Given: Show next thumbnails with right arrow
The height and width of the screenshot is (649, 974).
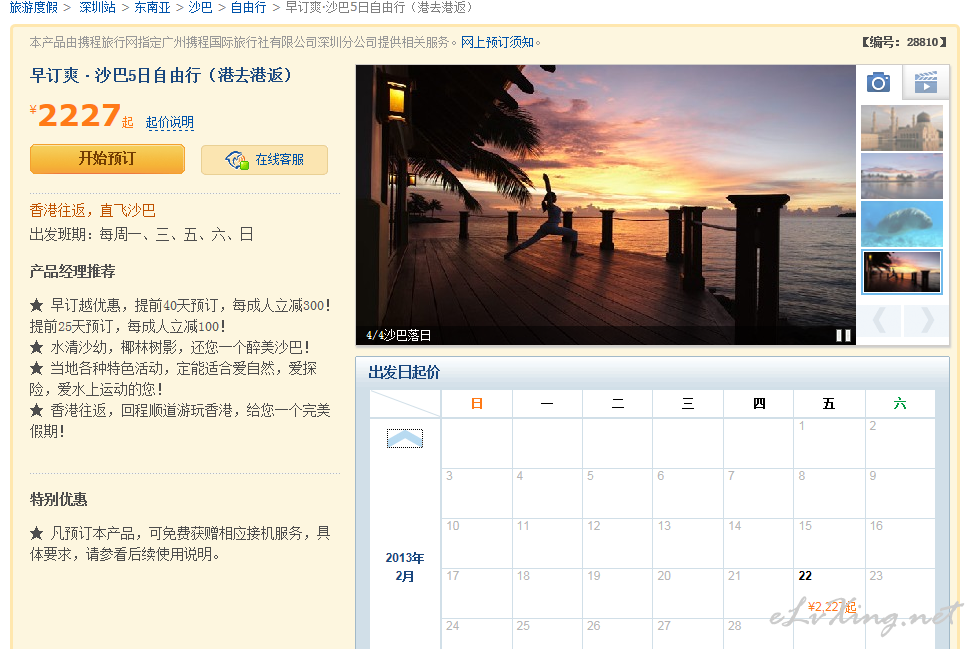Looking at the screenshot, I should click(x=926, y=320).
